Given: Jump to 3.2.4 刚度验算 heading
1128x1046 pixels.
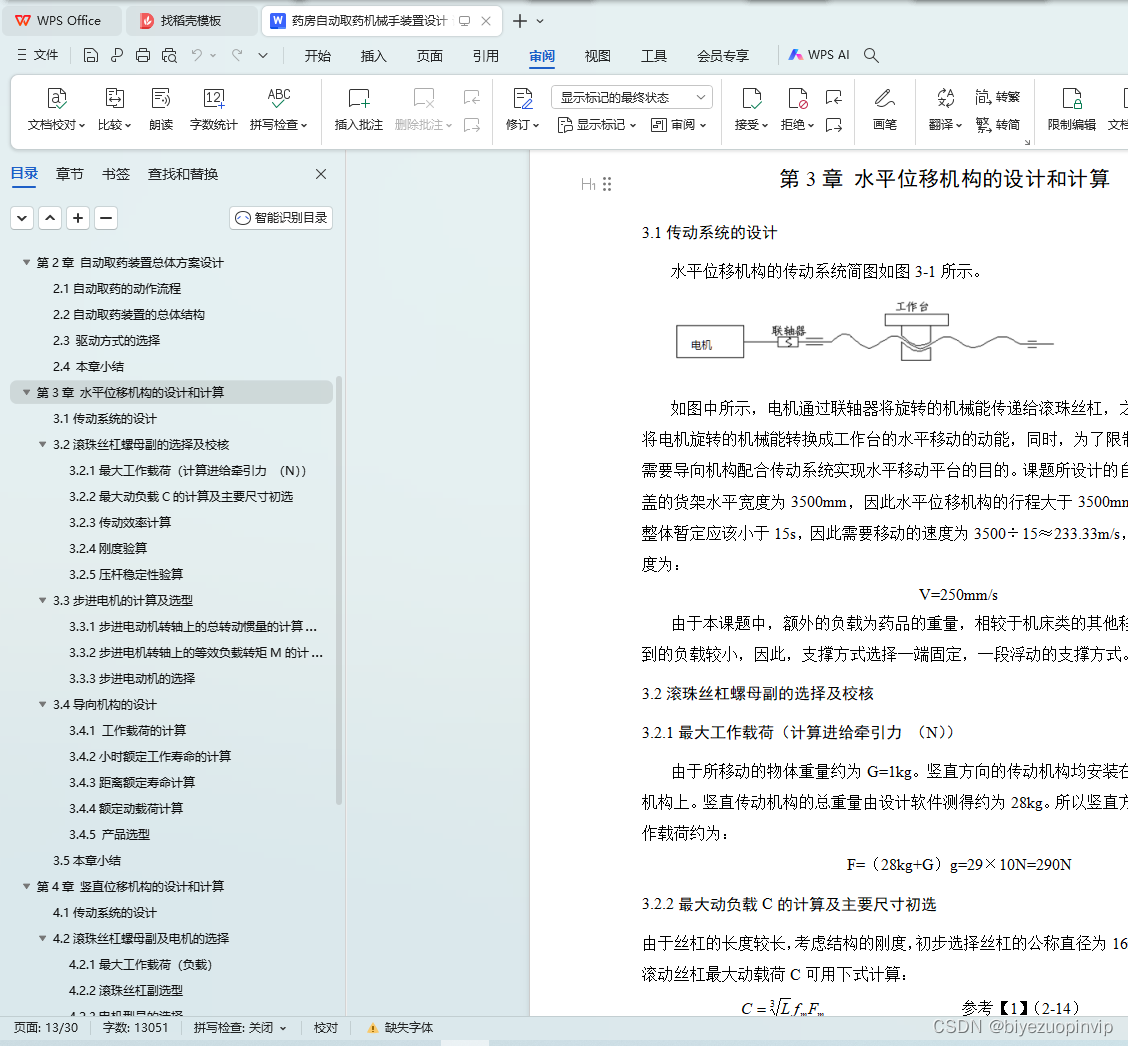Looking at the screenshot, I should [108, 548].
